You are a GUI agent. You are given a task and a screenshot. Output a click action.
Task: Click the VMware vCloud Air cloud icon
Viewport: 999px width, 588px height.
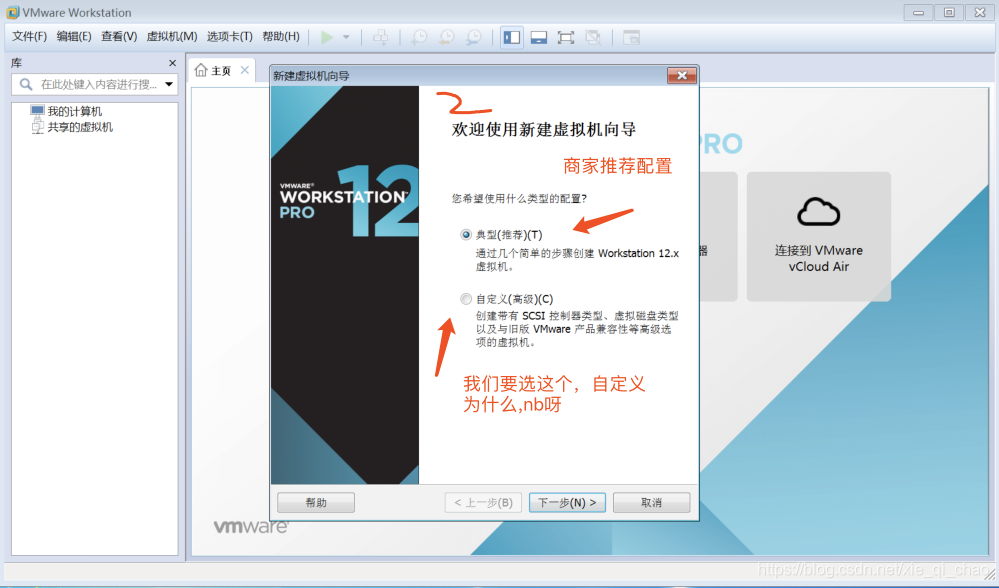coord(818,211)
